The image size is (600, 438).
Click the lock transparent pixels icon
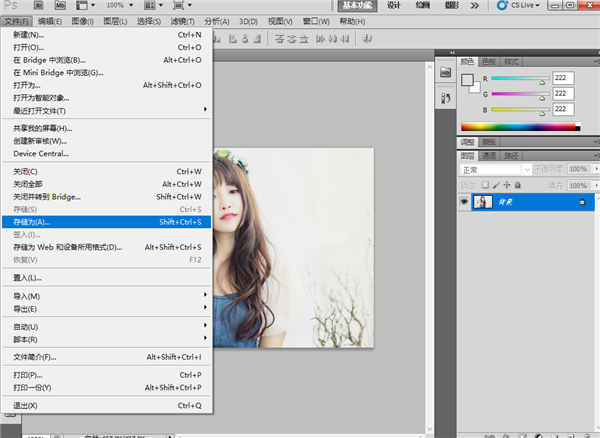[486, 185]
